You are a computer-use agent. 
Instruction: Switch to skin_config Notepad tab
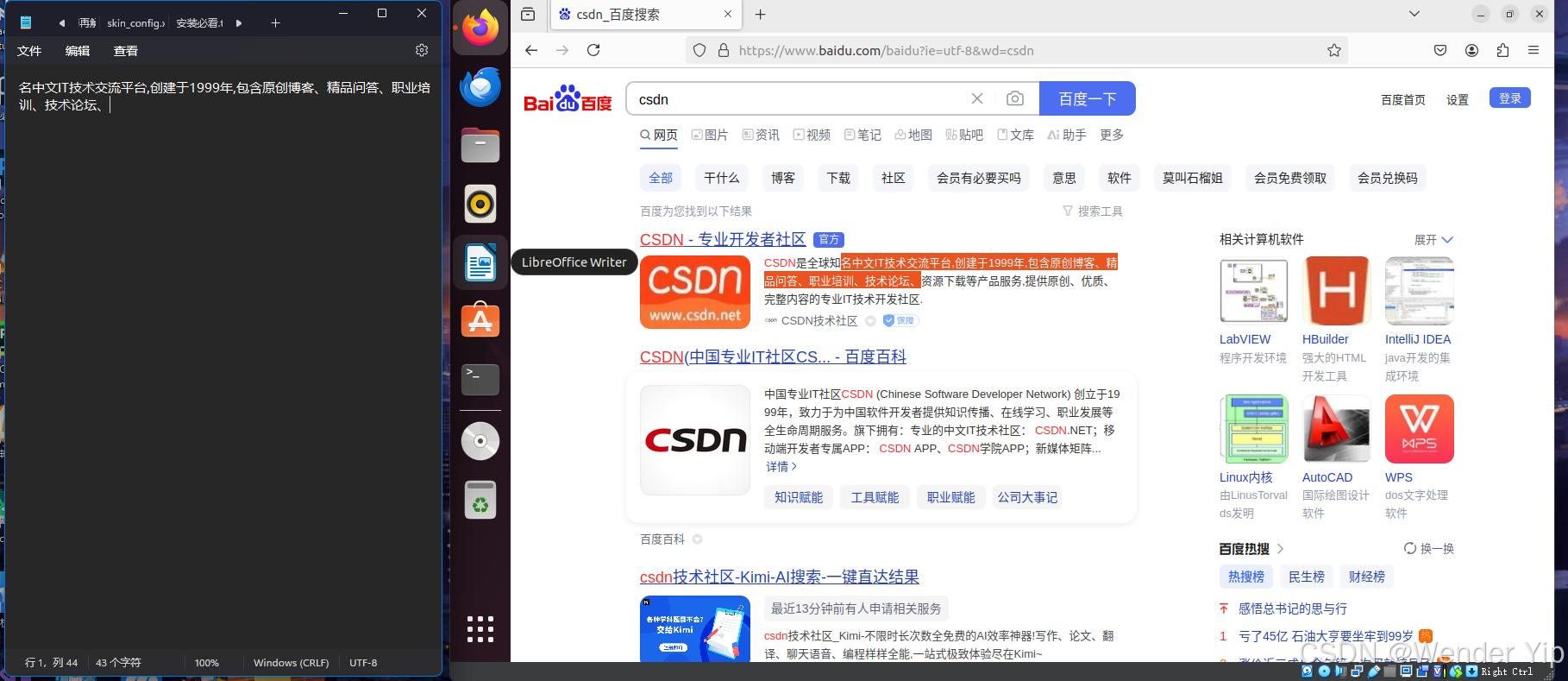pyautogui.click(x=135, y=23)
